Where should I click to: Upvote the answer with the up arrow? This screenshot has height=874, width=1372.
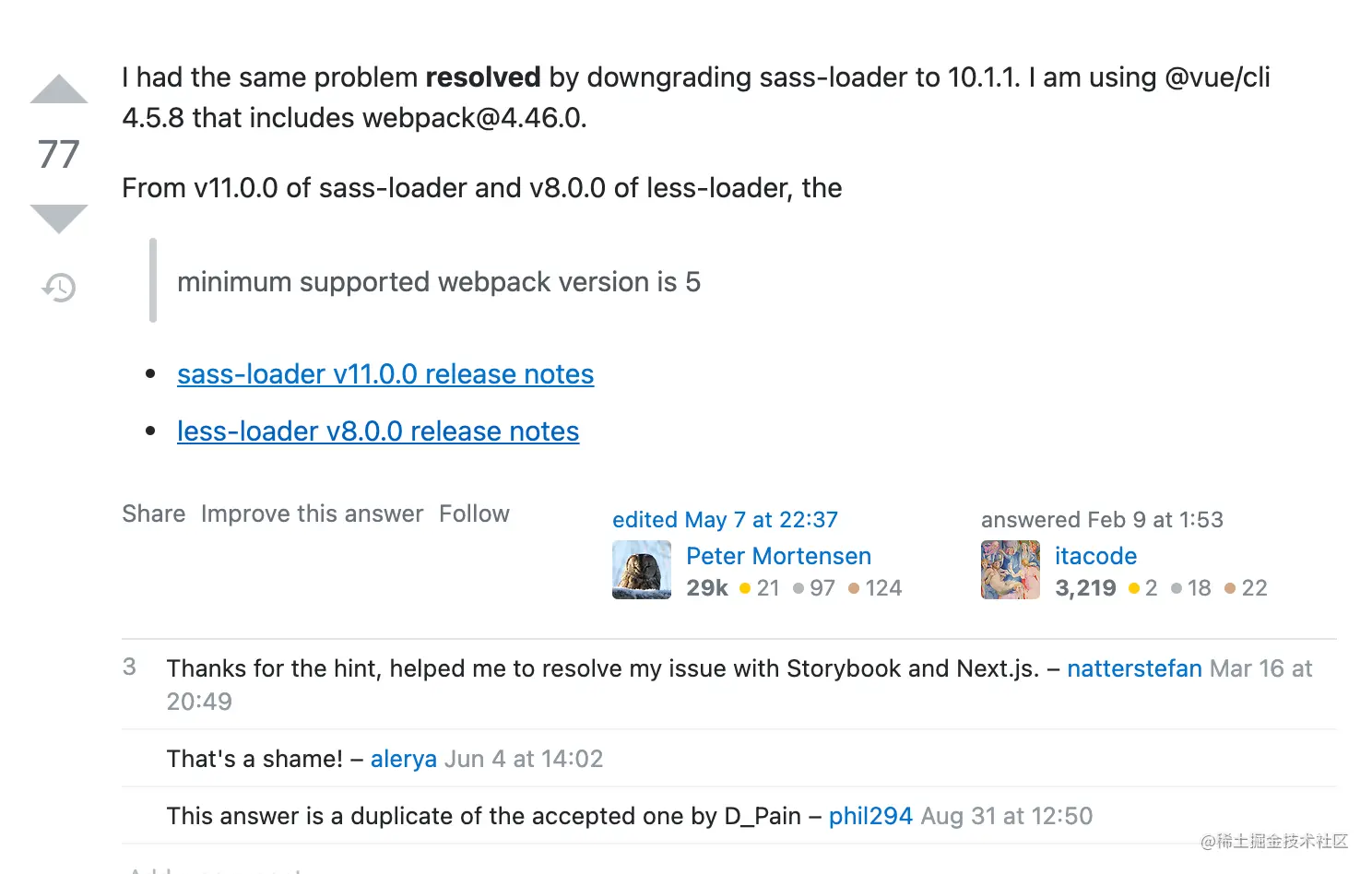coord(59,90)
